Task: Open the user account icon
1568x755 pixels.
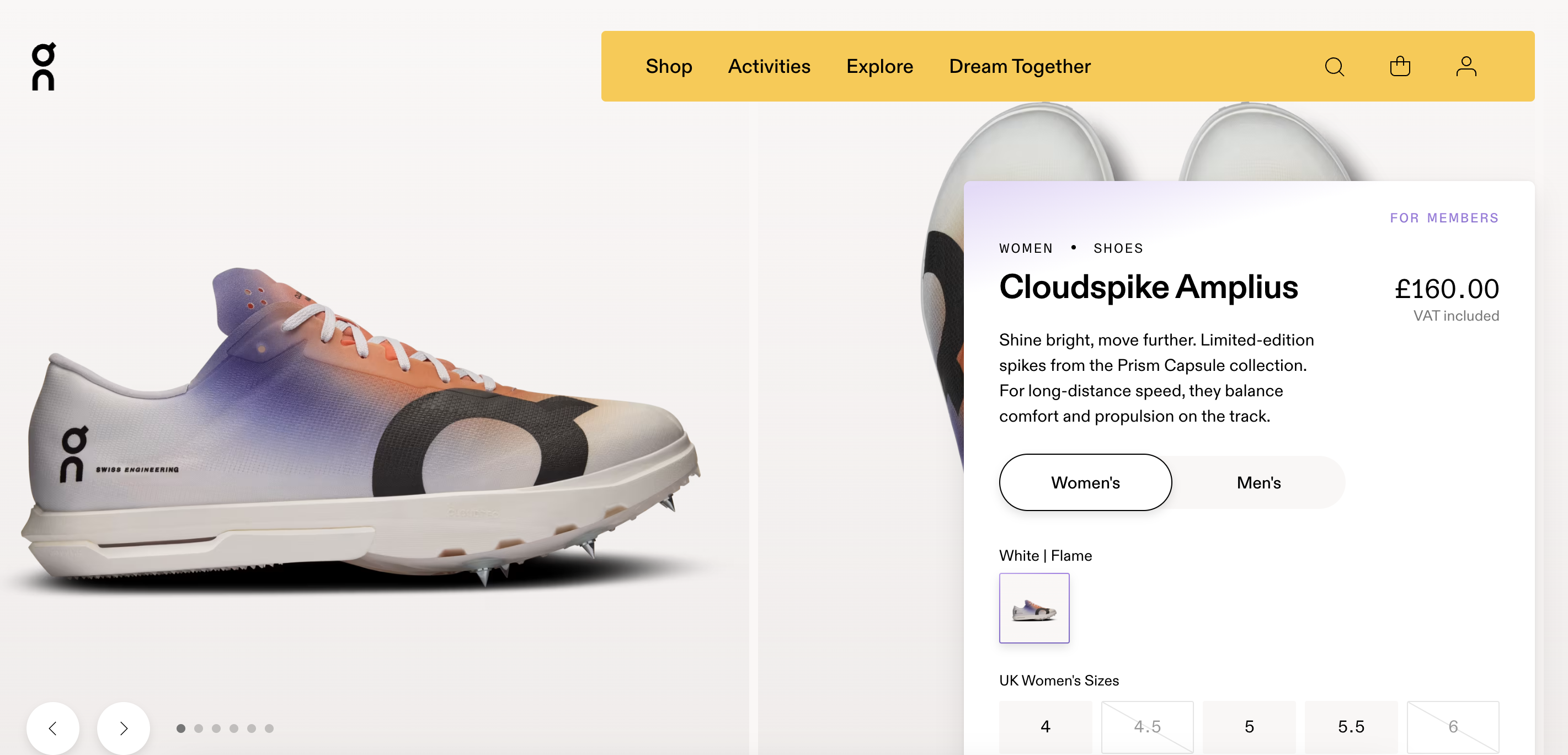Action: click(x=1466, y=66)
